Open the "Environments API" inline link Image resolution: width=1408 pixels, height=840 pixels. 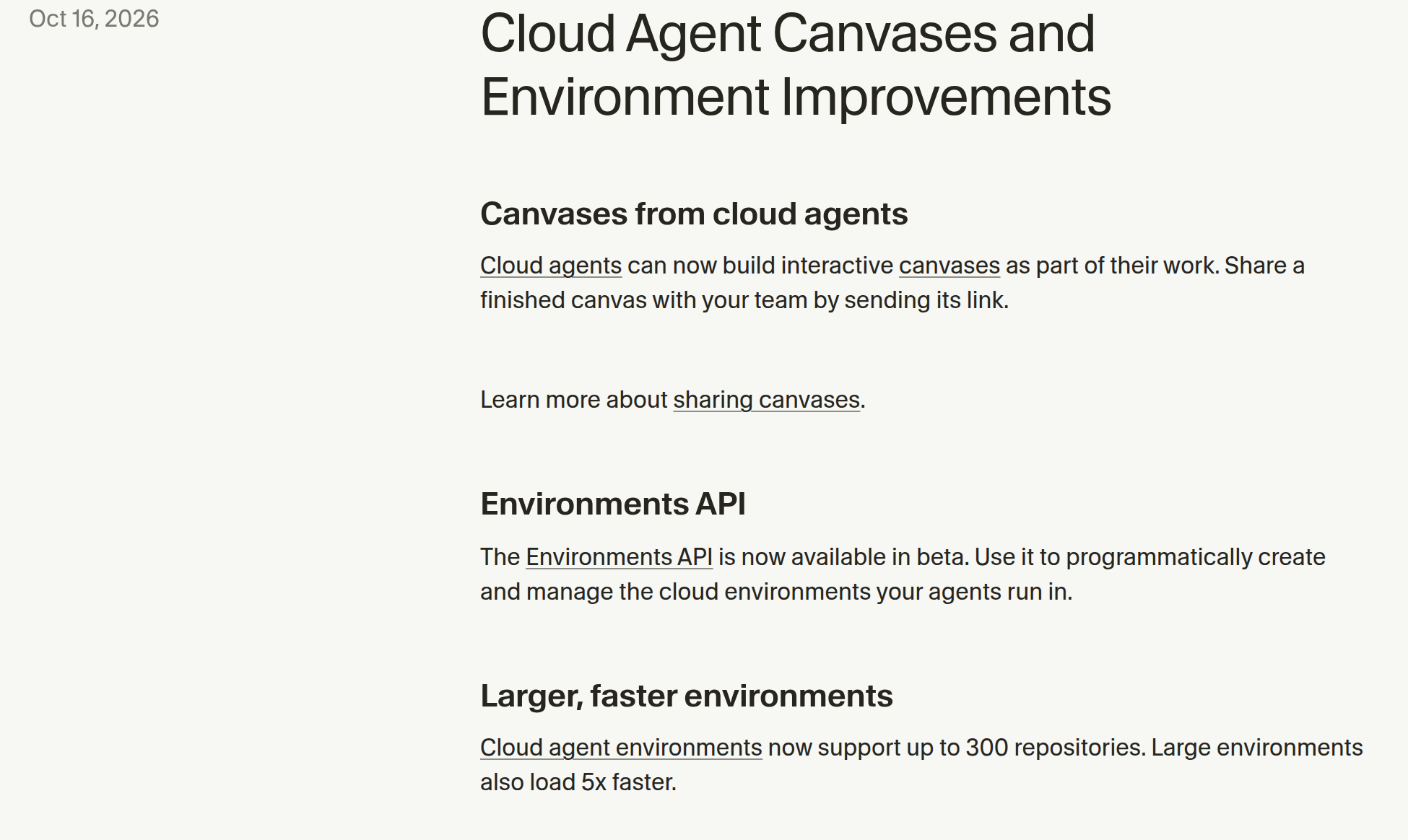tap(619, 557)
